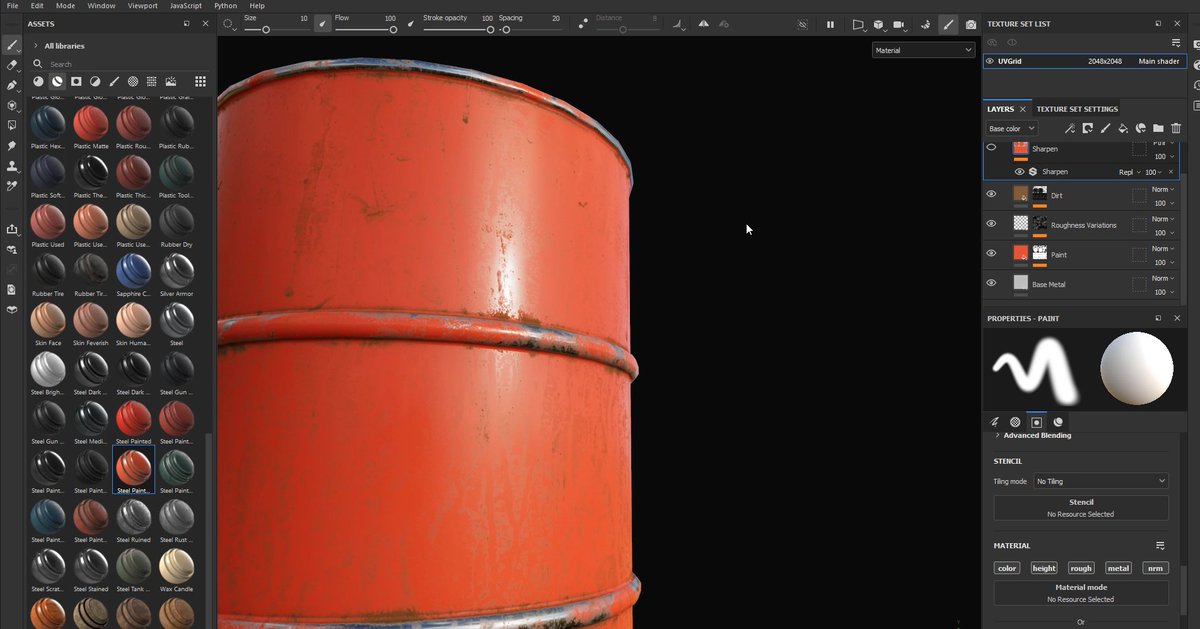
Task: Toggle the height material channel
Action: [x=1044, y=568]
